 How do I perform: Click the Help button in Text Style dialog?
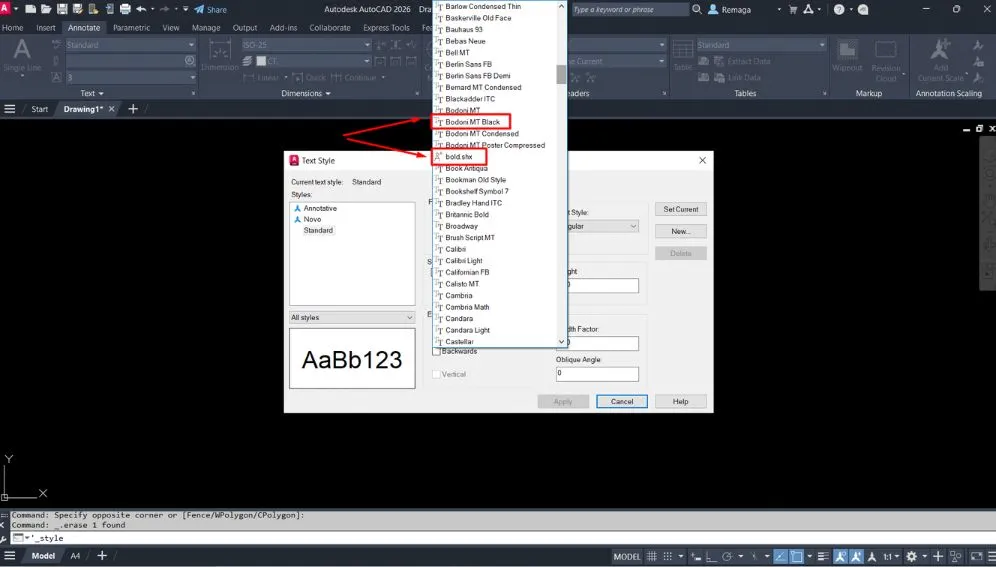coord(680,401)
